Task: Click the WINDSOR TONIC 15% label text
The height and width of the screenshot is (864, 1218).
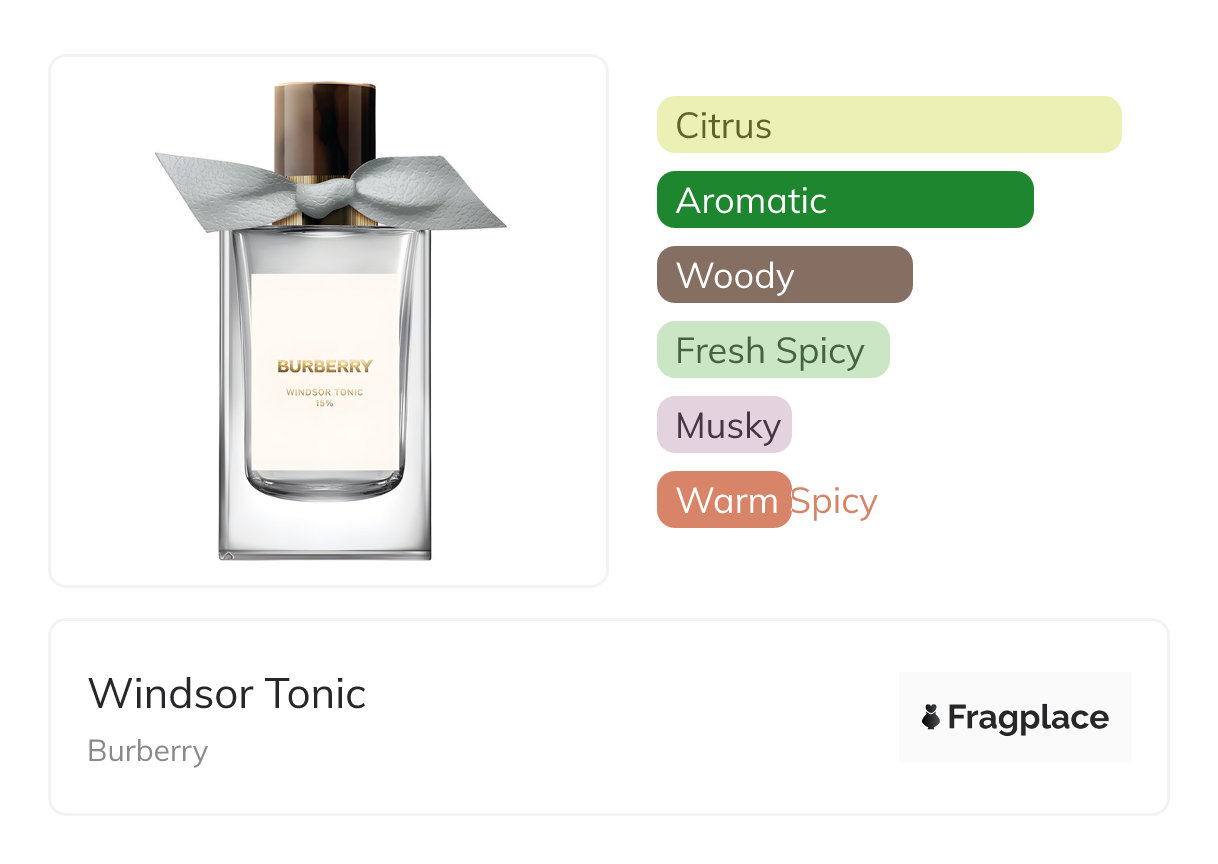Action: point(325,397)
